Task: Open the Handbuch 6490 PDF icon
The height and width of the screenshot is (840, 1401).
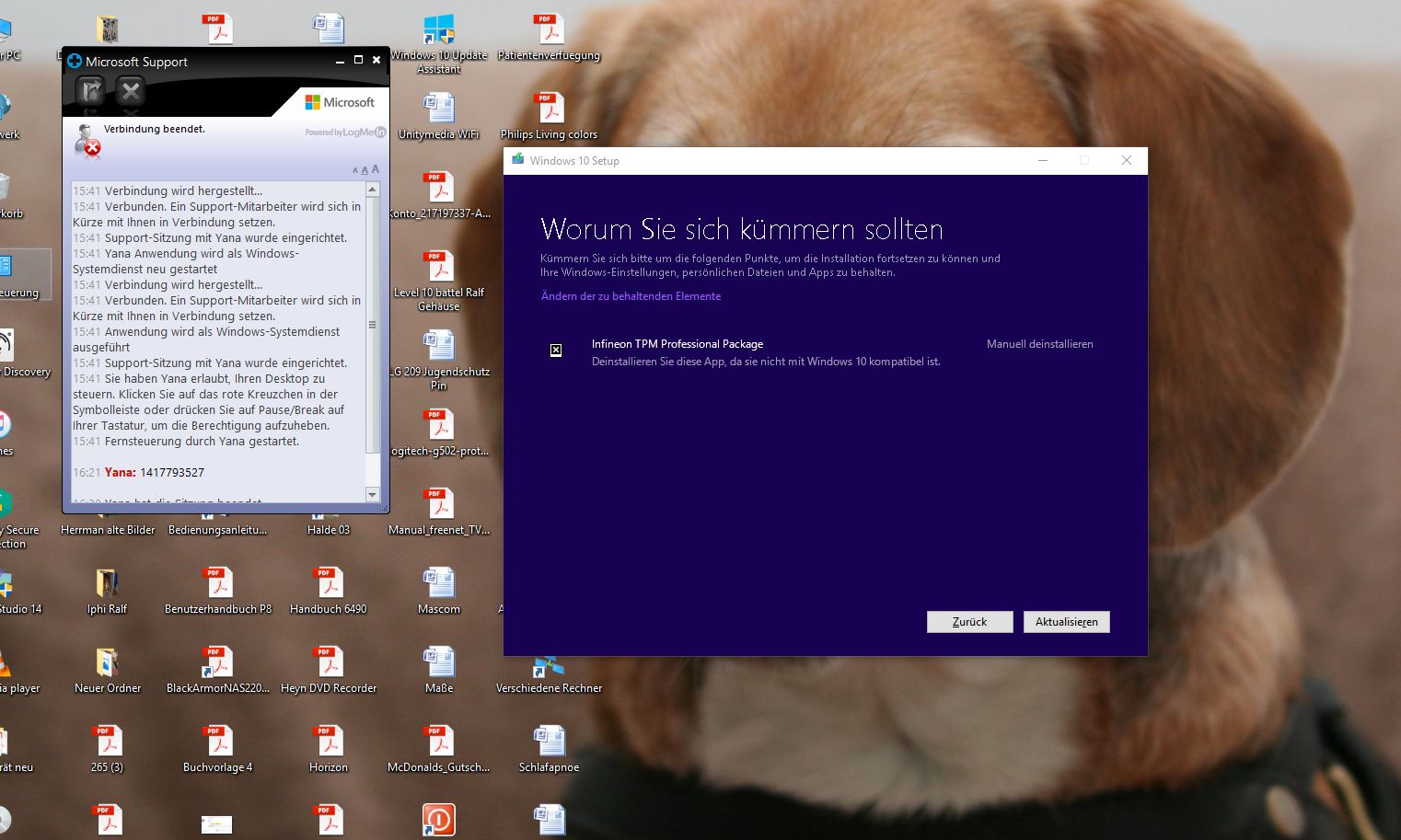Action: click(329, 591)
